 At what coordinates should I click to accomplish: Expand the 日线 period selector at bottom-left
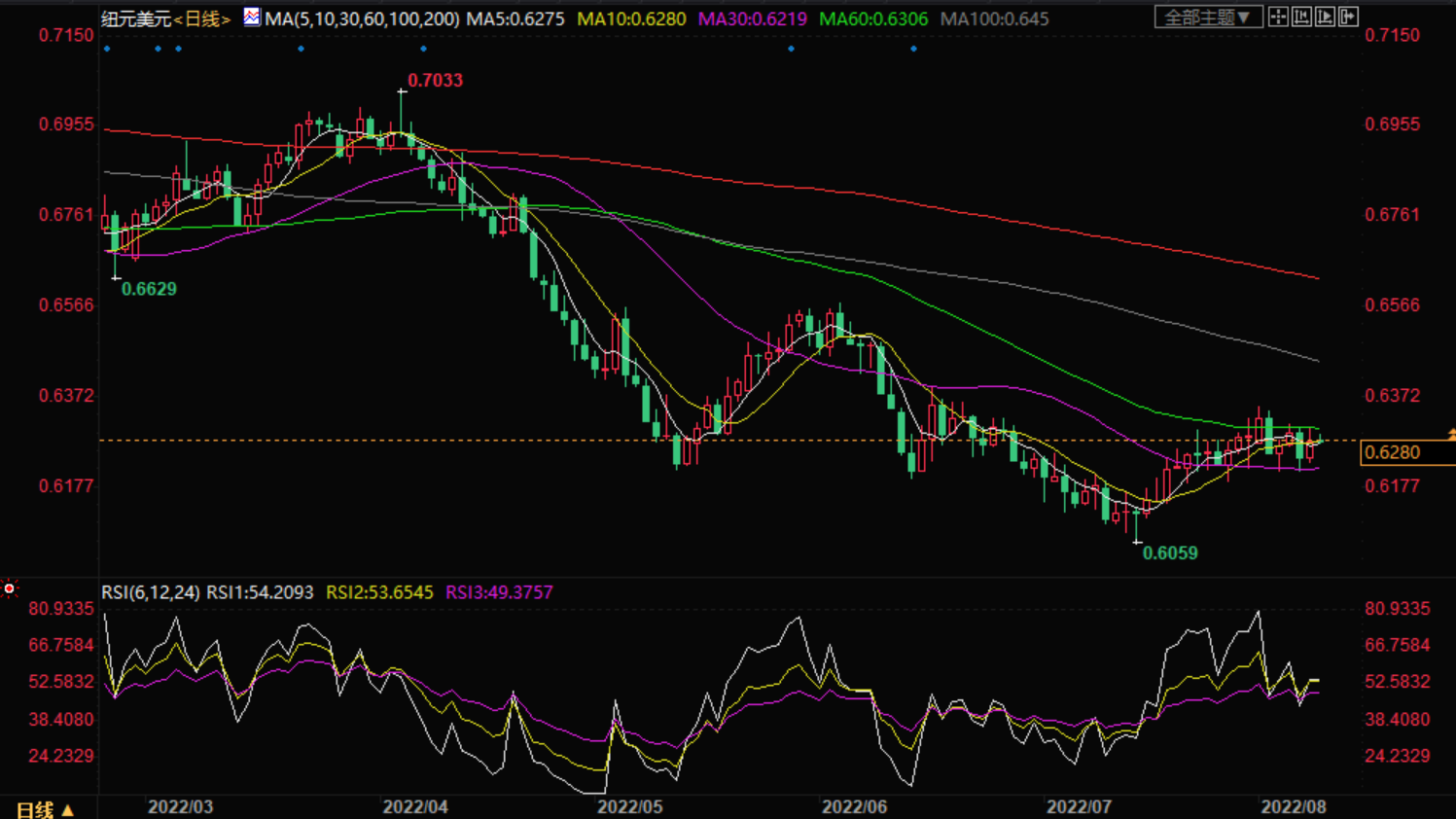[45, 809]
